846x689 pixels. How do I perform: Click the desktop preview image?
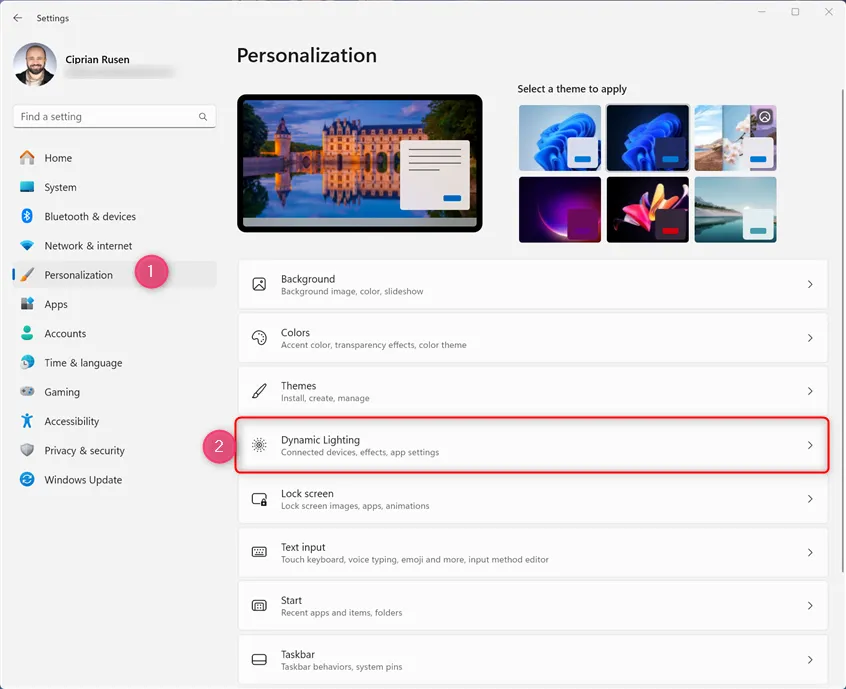click(360, 163)
